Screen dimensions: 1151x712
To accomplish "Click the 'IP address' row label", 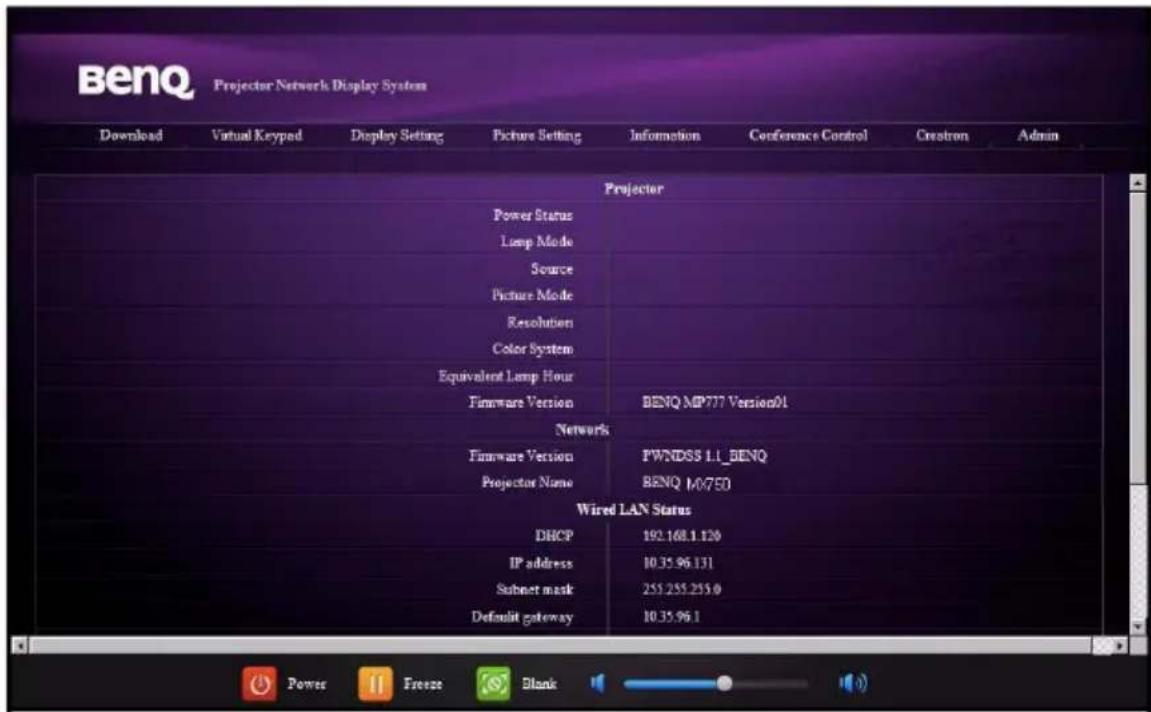I will tap(541, 563).
